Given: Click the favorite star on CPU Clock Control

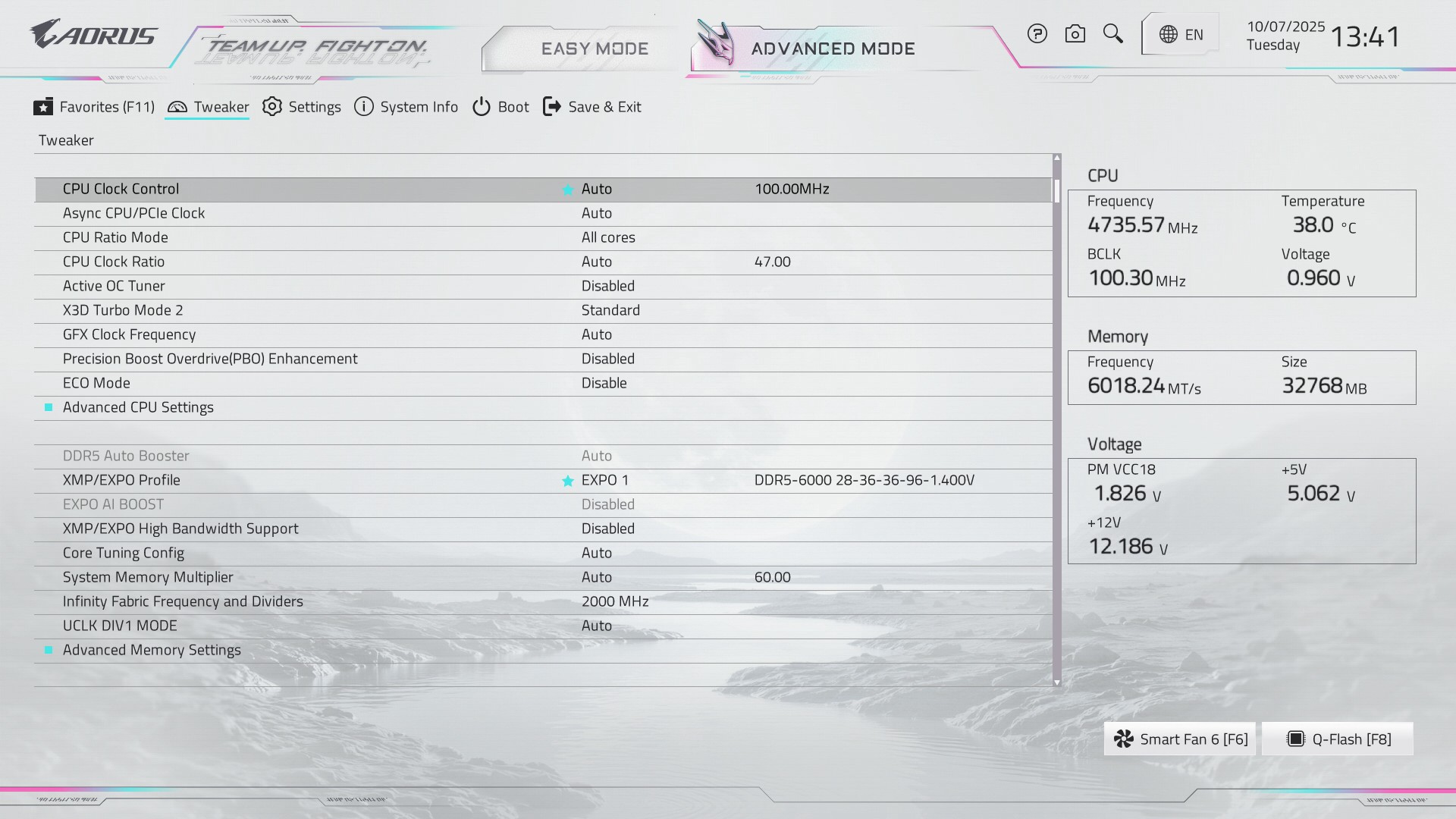Looking at the screenshot, I should [567, 190].
